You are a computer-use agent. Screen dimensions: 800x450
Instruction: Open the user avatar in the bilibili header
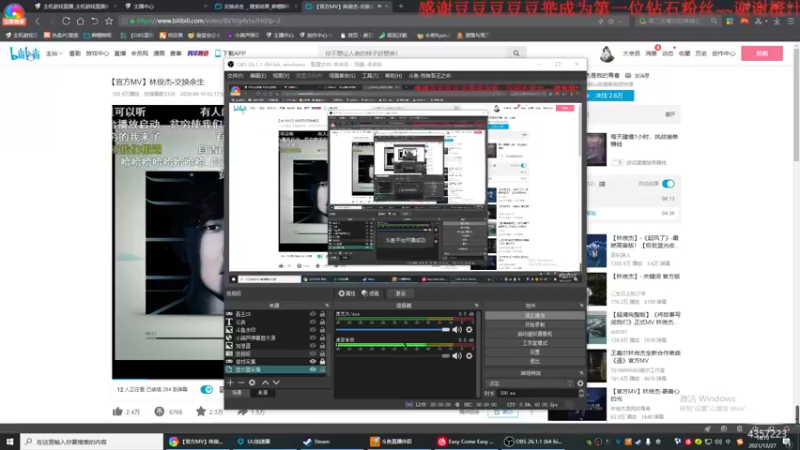[607, 54]
